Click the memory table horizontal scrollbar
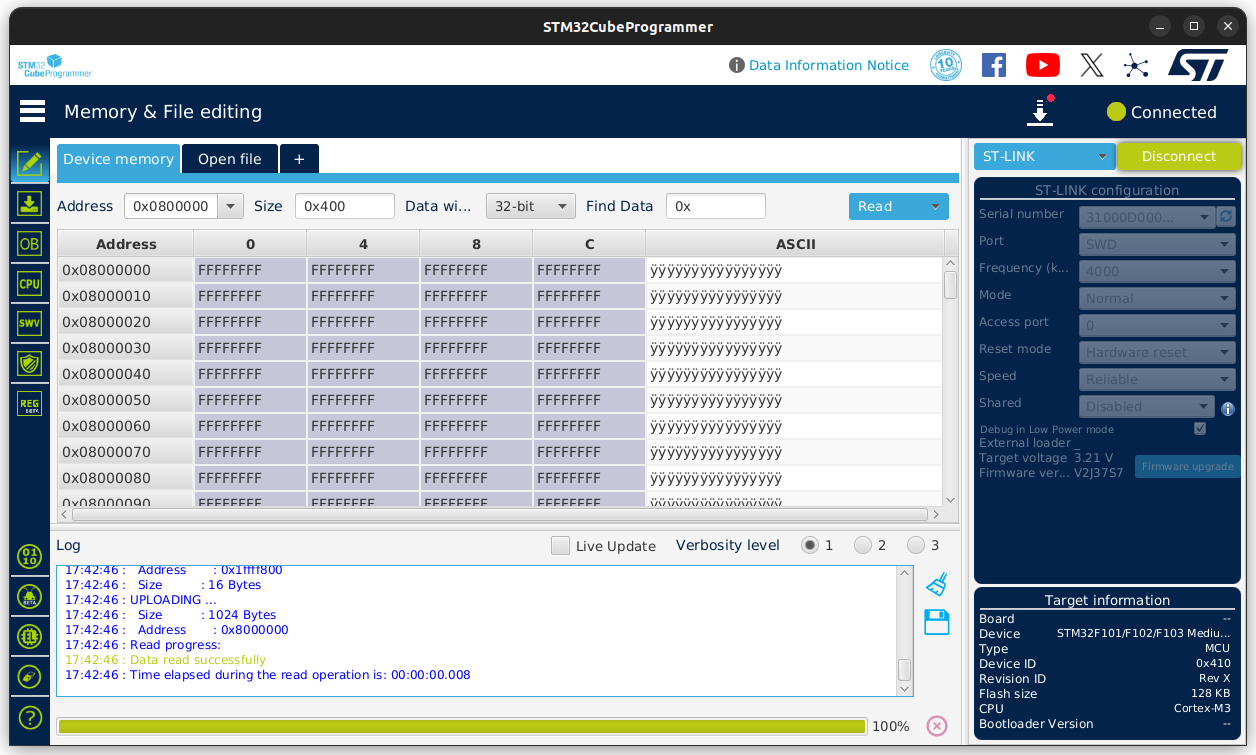 coord(500,514)
